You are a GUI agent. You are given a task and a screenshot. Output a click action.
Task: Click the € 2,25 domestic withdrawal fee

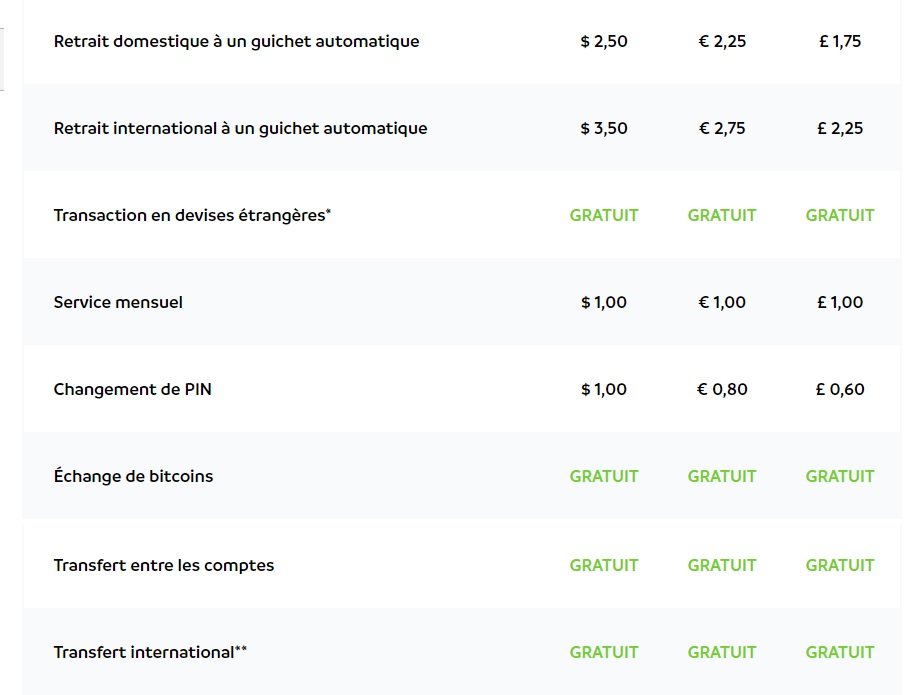pos(722,42)
